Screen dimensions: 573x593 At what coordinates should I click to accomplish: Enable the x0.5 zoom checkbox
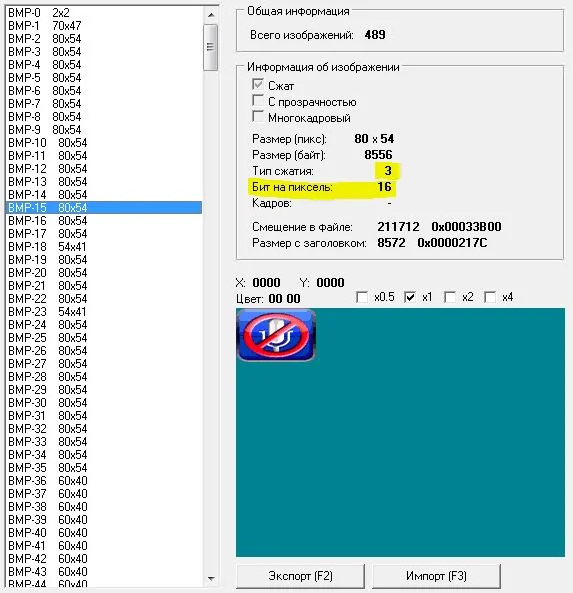(362, 297)
